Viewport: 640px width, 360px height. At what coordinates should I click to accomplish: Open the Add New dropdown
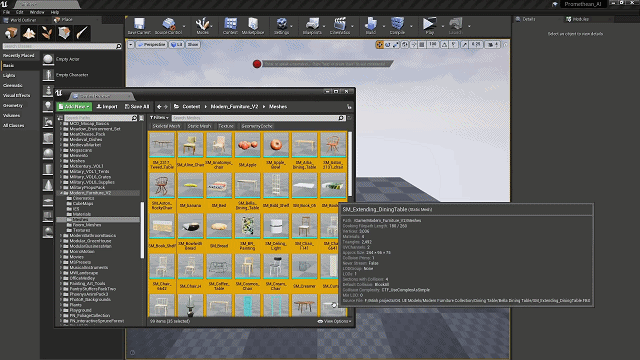[74, 107]
